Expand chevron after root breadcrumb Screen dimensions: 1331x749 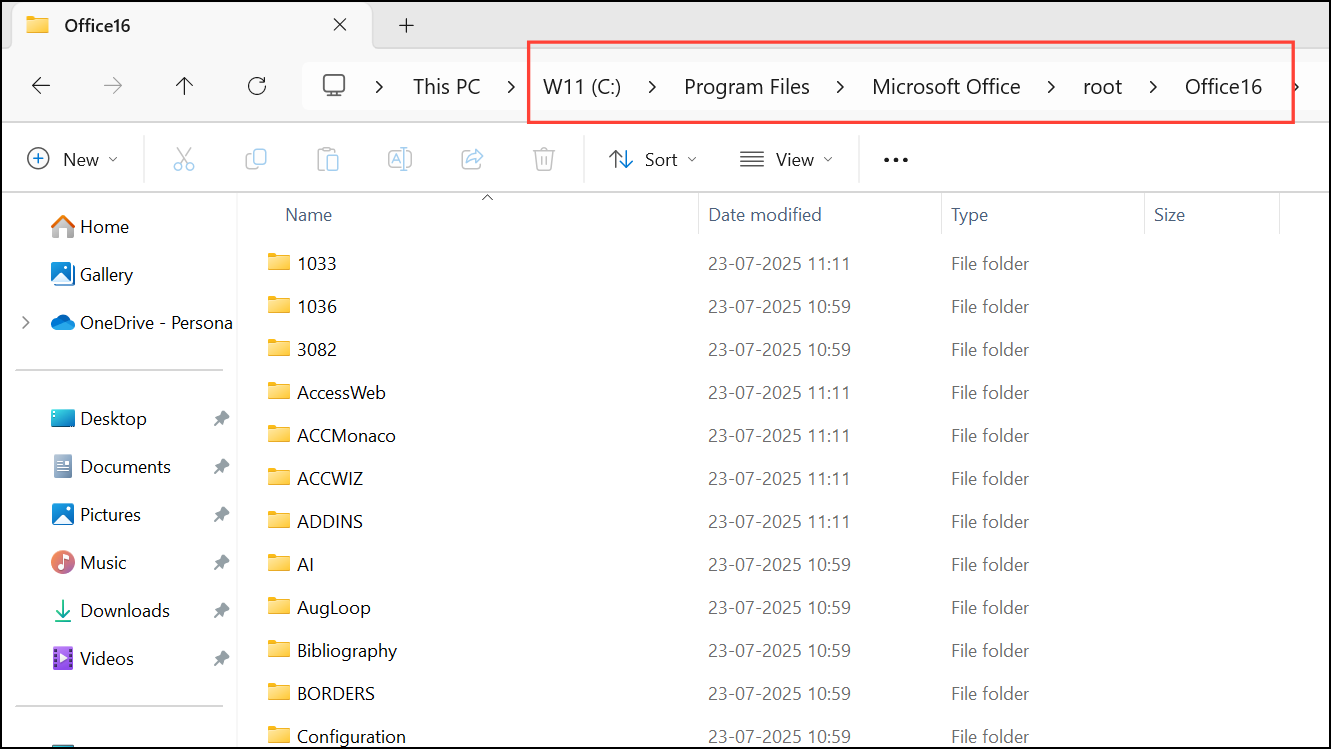click(x=1154, y=87)
